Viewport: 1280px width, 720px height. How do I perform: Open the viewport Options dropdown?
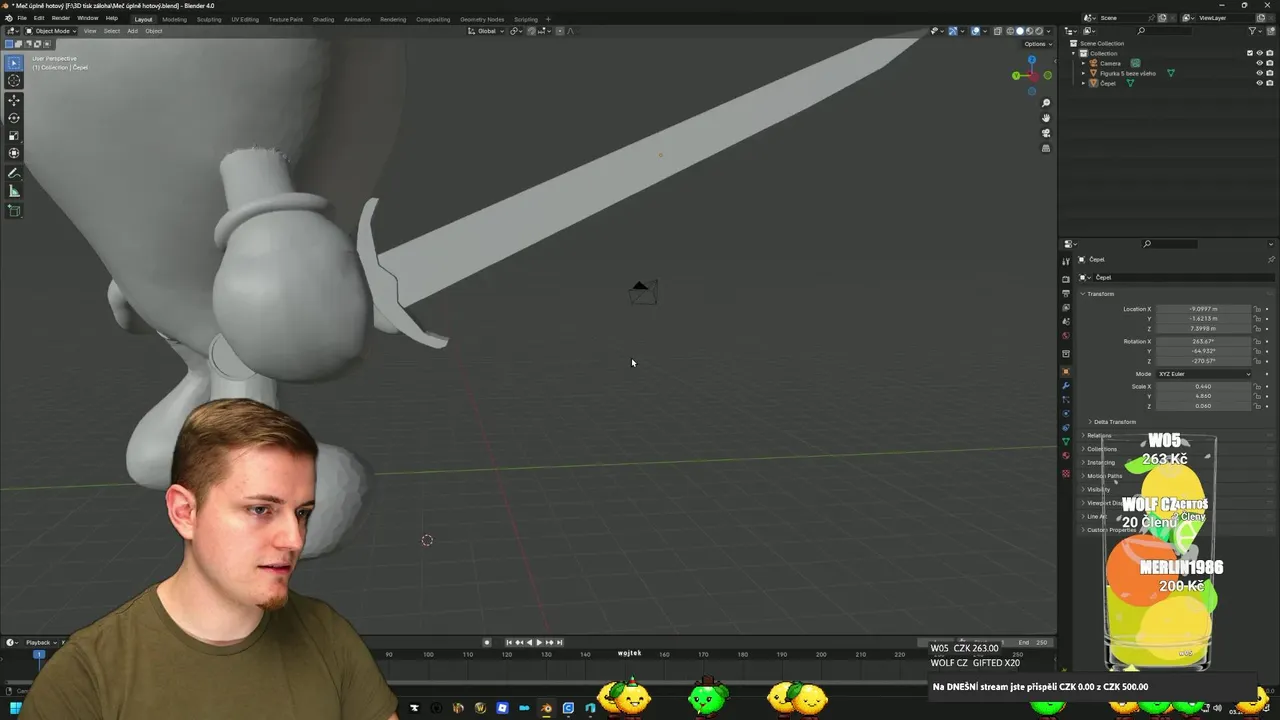click(1036, 44)
